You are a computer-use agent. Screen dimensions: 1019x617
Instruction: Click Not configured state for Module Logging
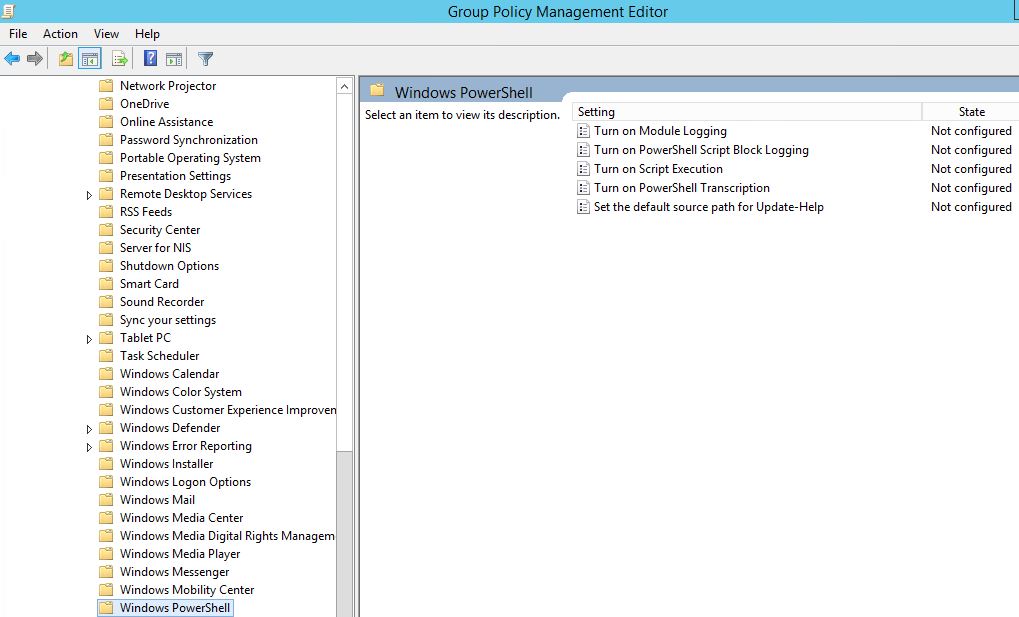(x=971, y=131)
